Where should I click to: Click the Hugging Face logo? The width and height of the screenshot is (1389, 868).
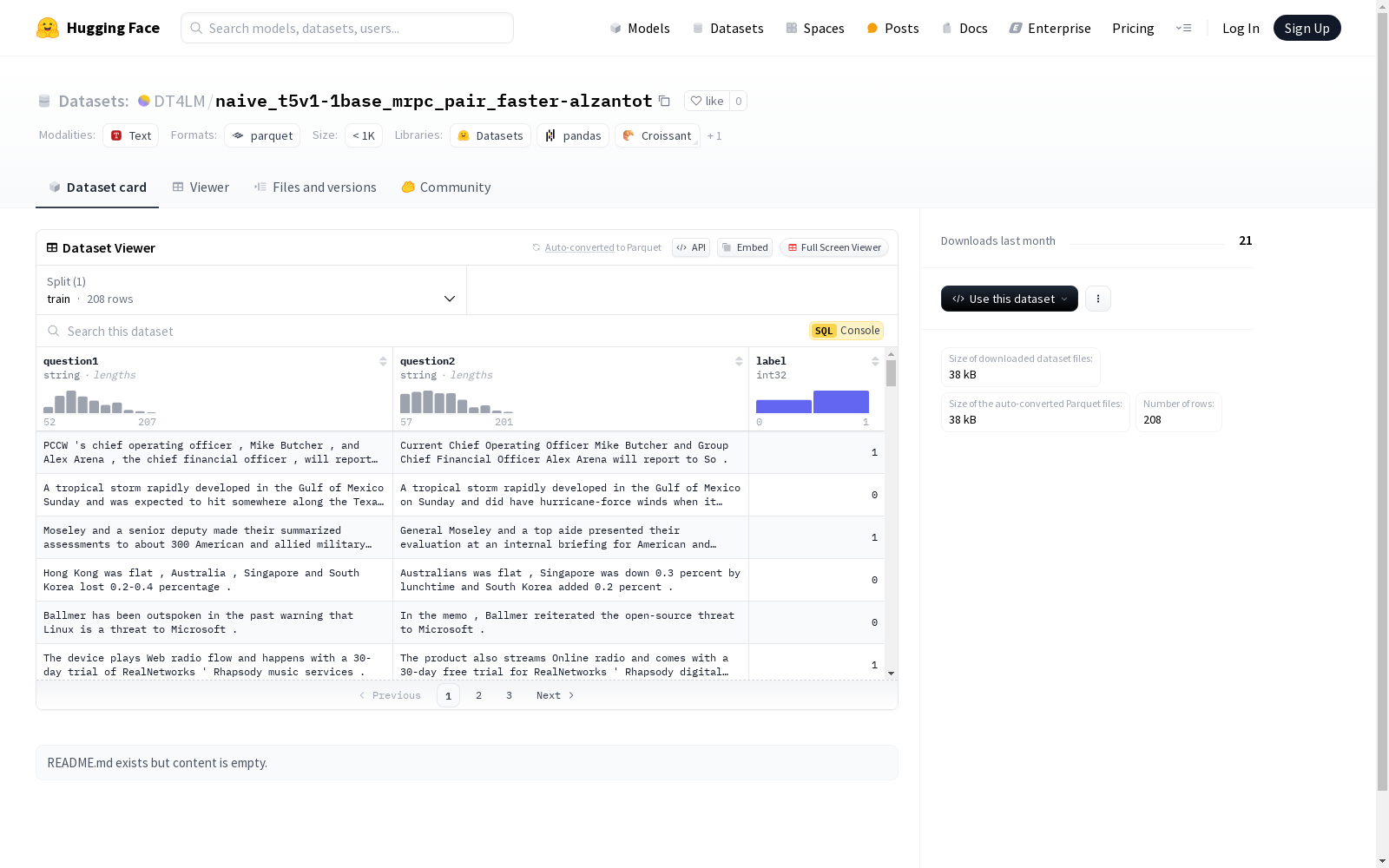[x=98, y=28]
